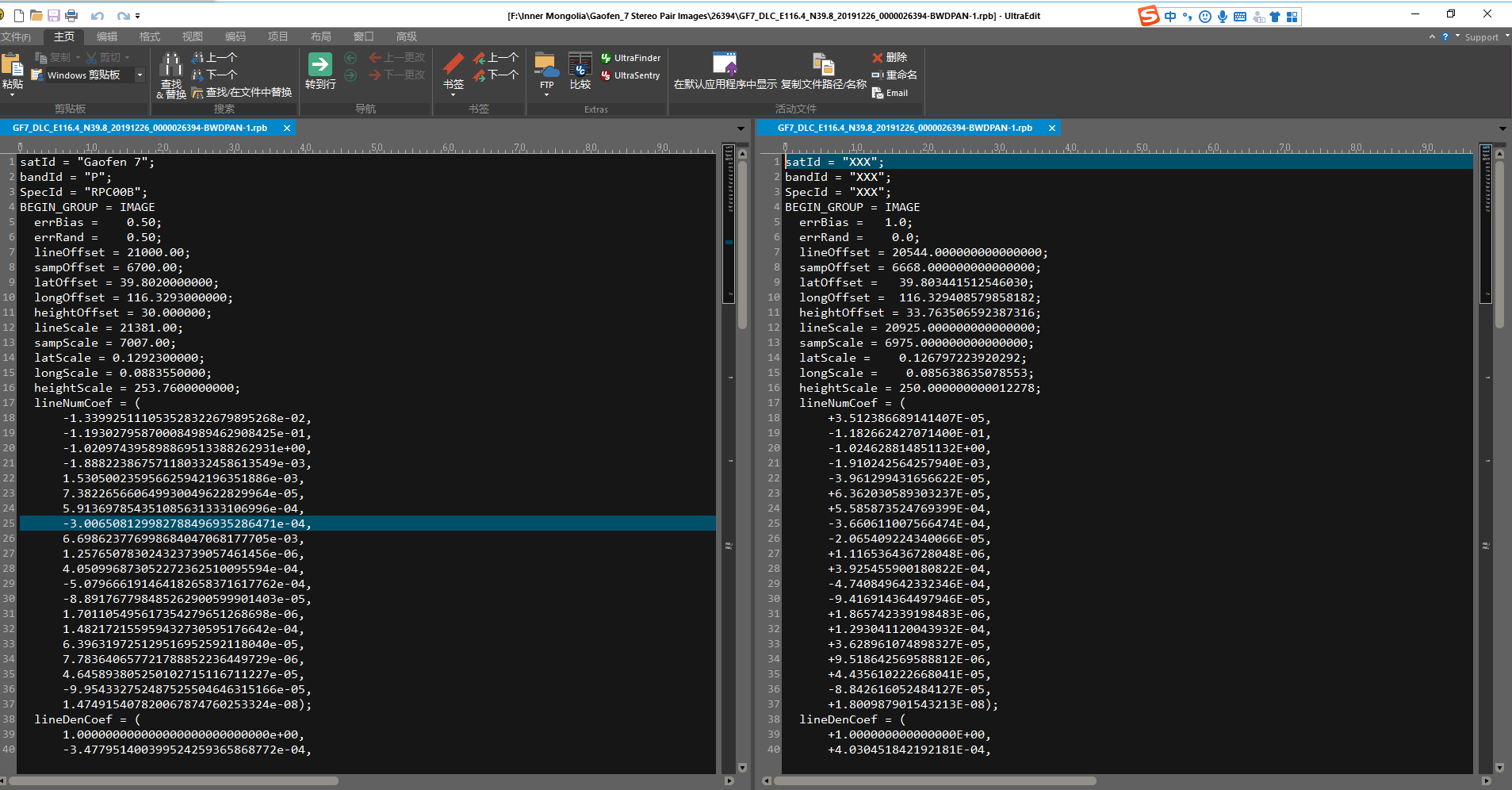The height and width of the screenshot is (790, 1512).
Task: Open Windows 剪贴板 clipboard combo box
Action: coord(87,75)
